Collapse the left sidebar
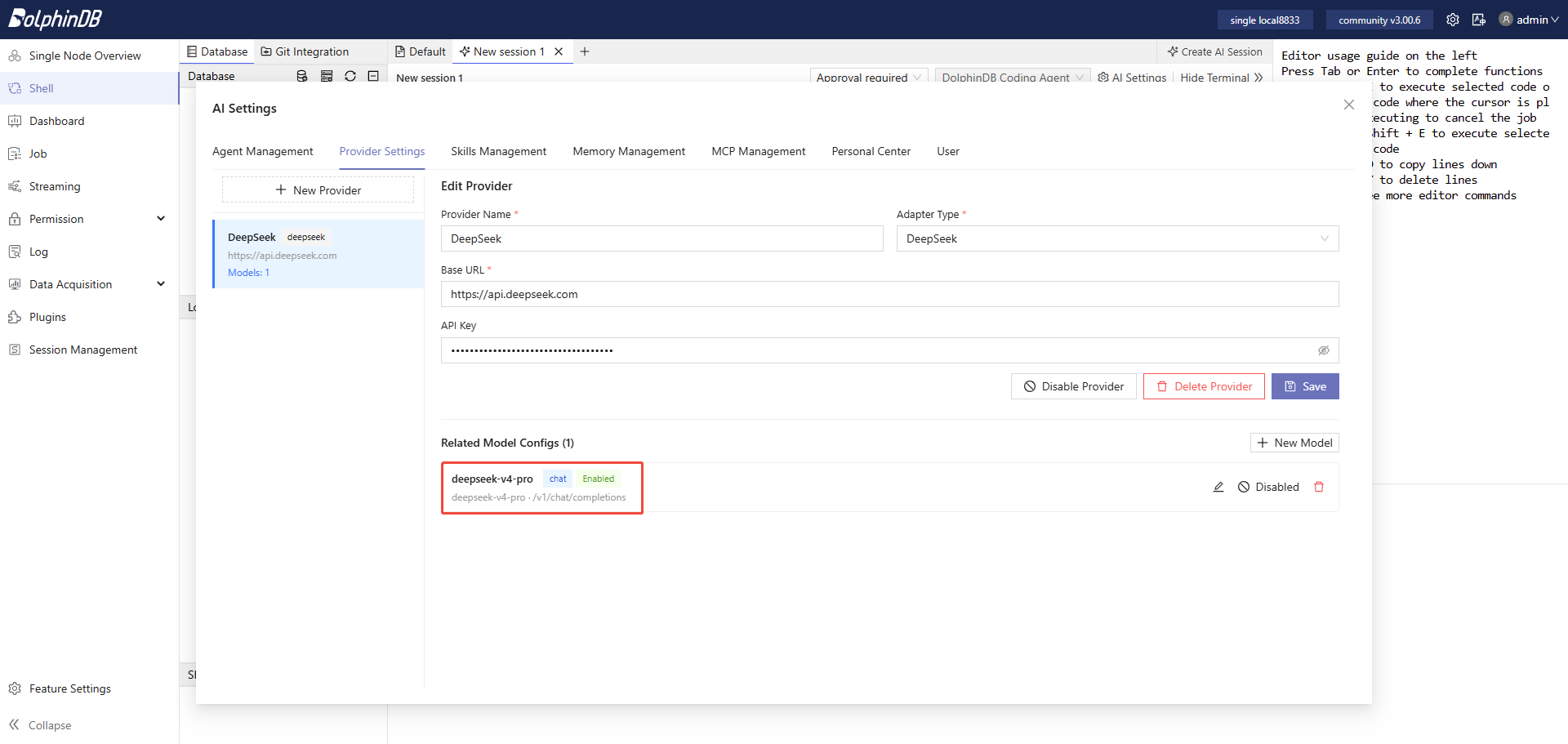This screenshot has height=744, width=1568. (40, 725)
